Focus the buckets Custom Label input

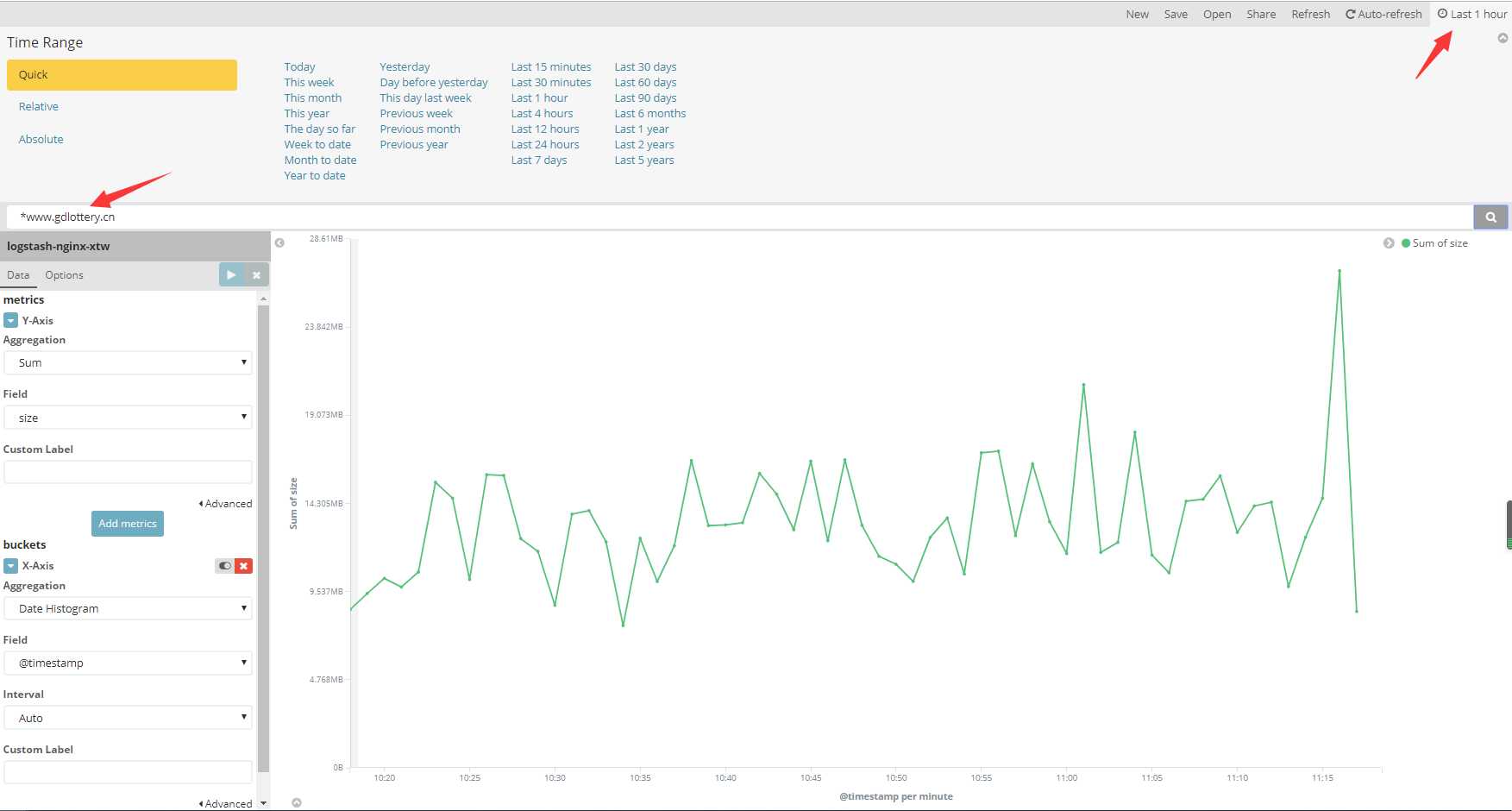click(128, 772)
